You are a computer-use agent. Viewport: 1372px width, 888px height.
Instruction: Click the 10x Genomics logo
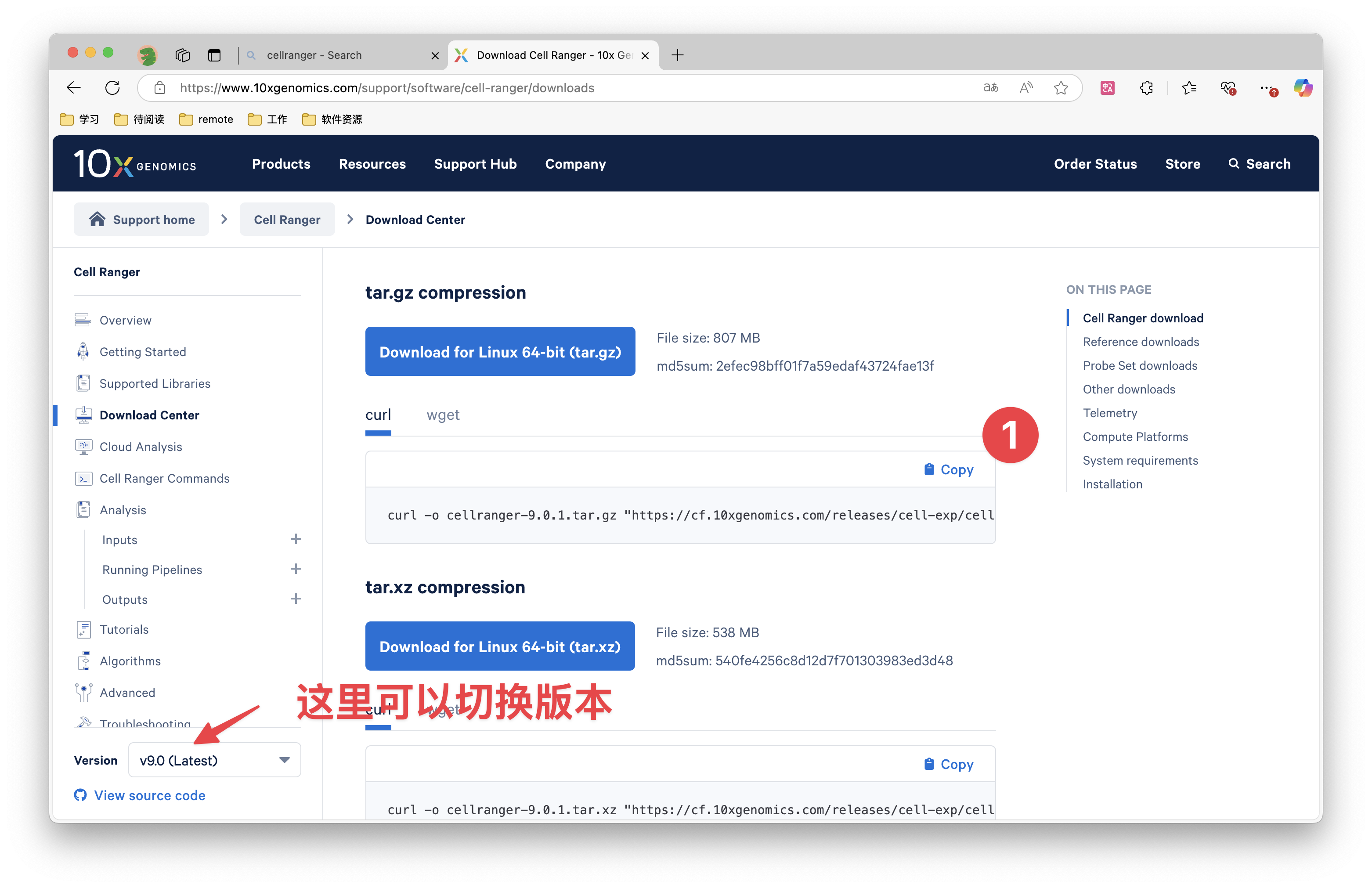tap(135, 164)
